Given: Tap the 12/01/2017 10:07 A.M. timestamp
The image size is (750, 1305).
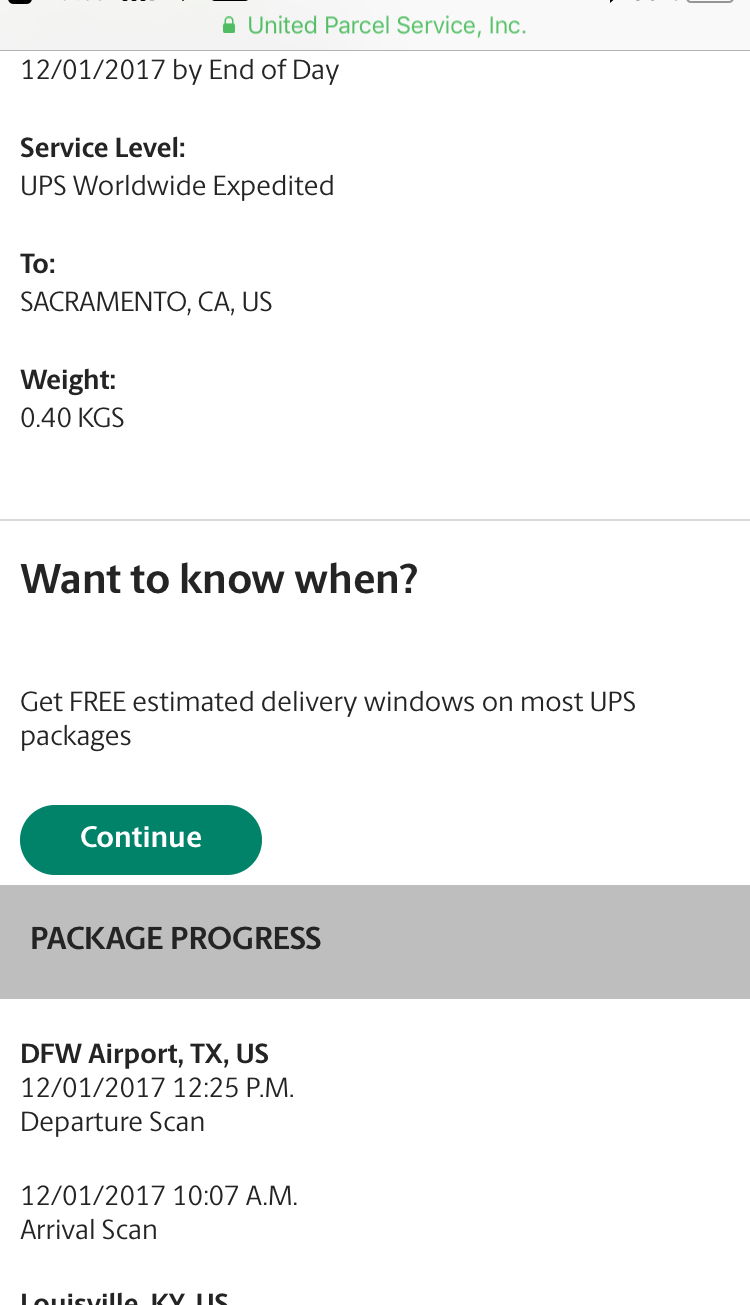Looking at the screenshot, I should (159, 1196).
